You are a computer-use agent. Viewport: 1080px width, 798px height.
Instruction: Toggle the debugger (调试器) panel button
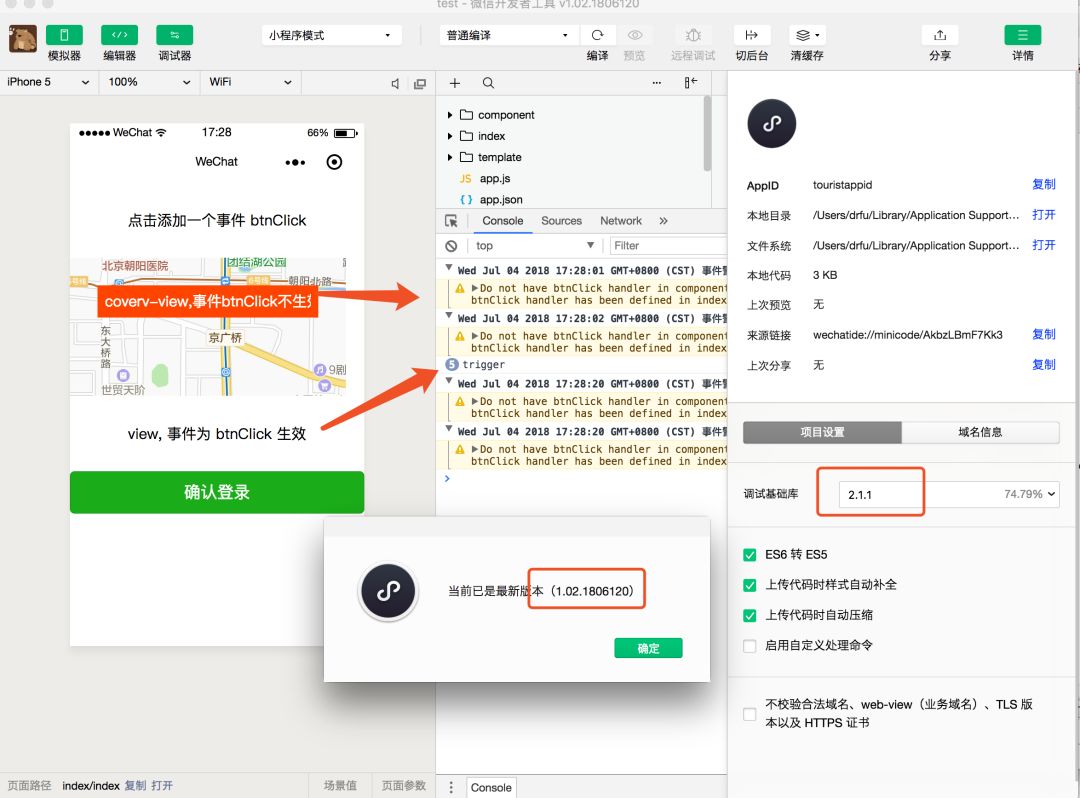pyautogui.click(x=174, y=35)
